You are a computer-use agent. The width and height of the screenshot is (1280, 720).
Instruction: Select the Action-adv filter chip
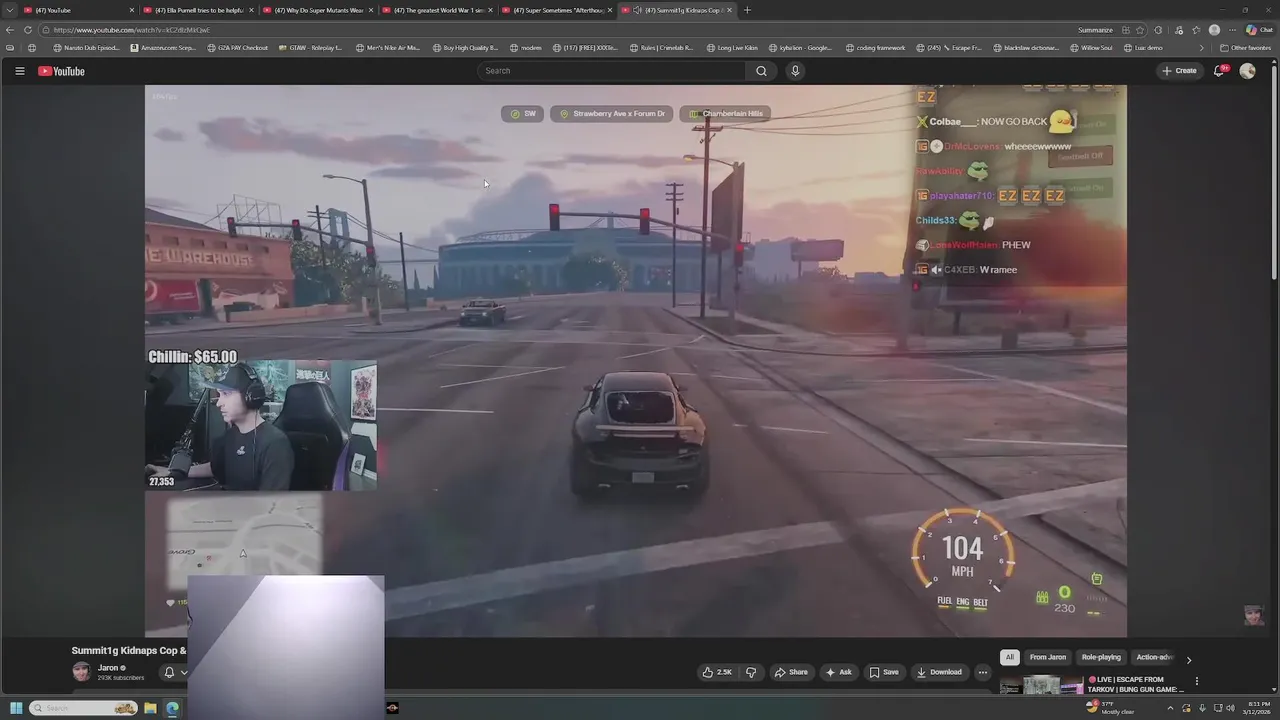(x=1153, y=657)
